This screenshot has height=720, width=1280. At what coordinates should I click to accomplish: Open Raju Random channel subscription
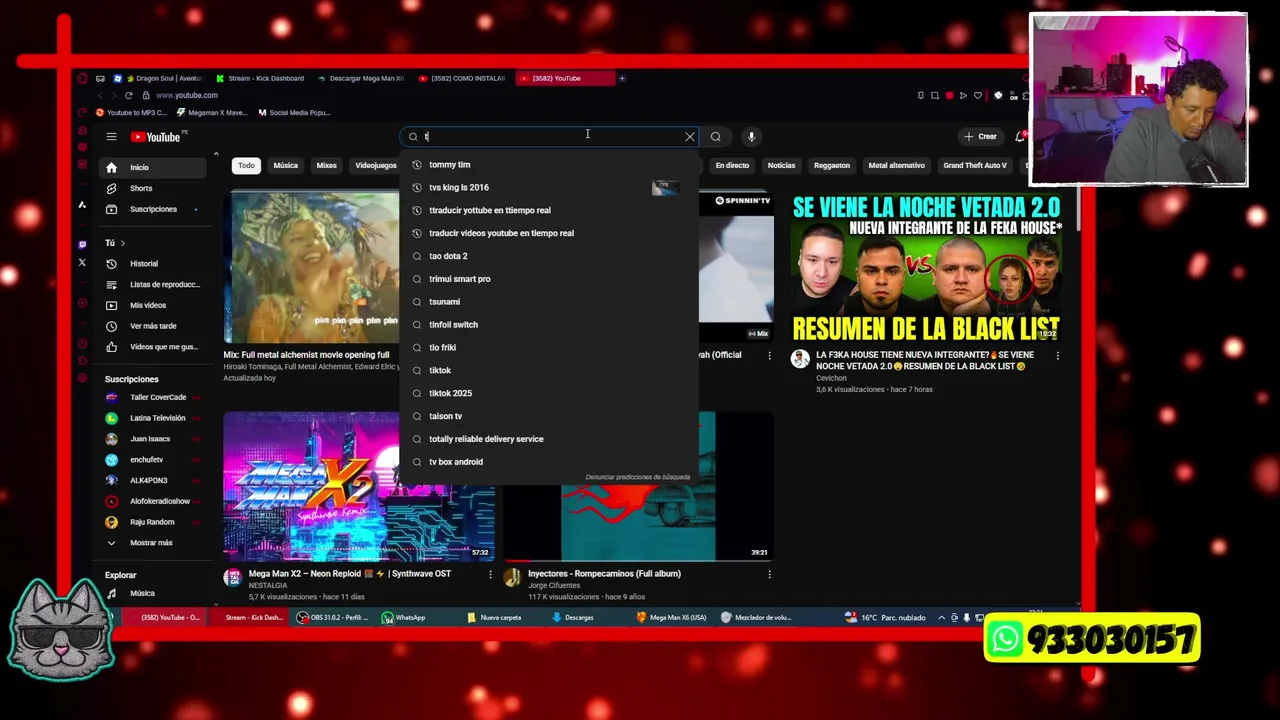(150, 522)
